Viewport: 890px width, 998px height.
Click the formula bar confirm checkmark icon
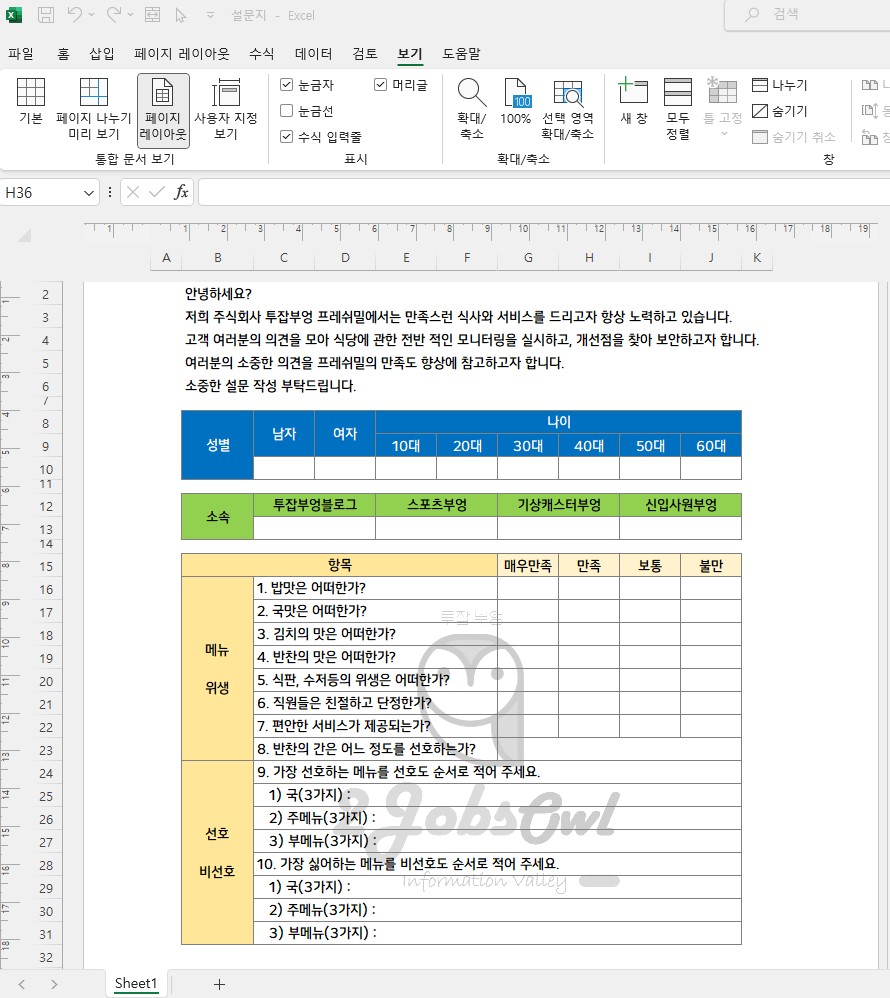(x=157, y=192)
